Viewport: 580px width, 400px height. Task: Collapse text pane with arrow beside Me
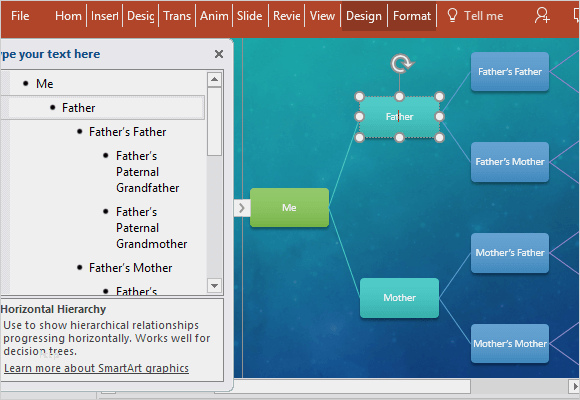pos(242,208)
